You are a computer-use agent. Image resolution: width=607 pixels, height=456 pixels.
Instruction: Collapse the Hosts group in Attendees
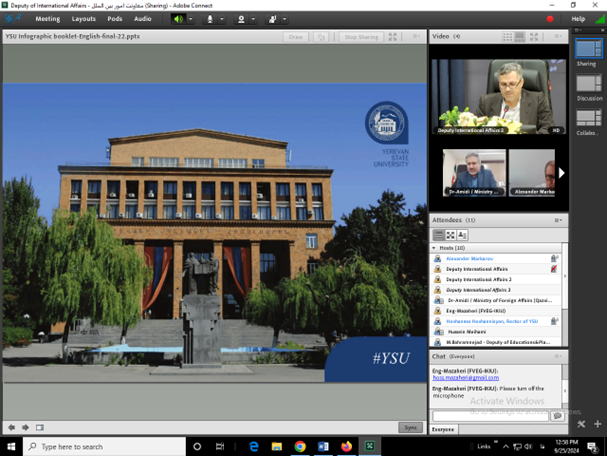click(x=435, y=247)
